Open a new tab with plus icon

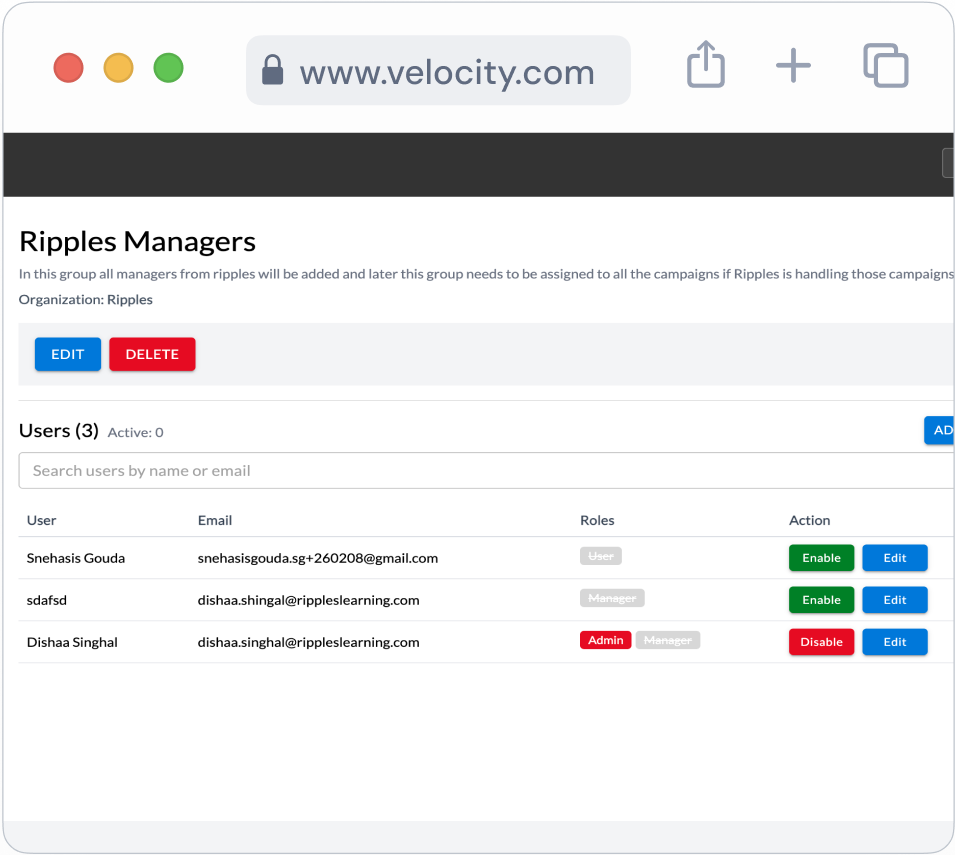point(793,67)
